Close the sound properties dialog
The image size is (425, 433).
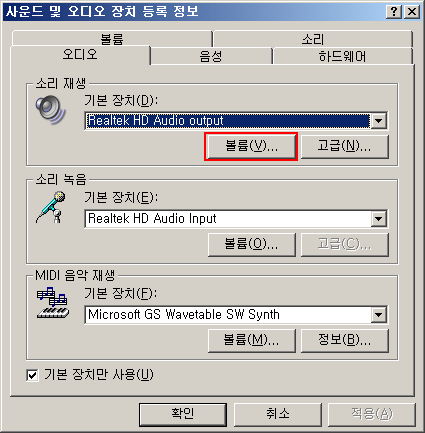pos(412,12)
